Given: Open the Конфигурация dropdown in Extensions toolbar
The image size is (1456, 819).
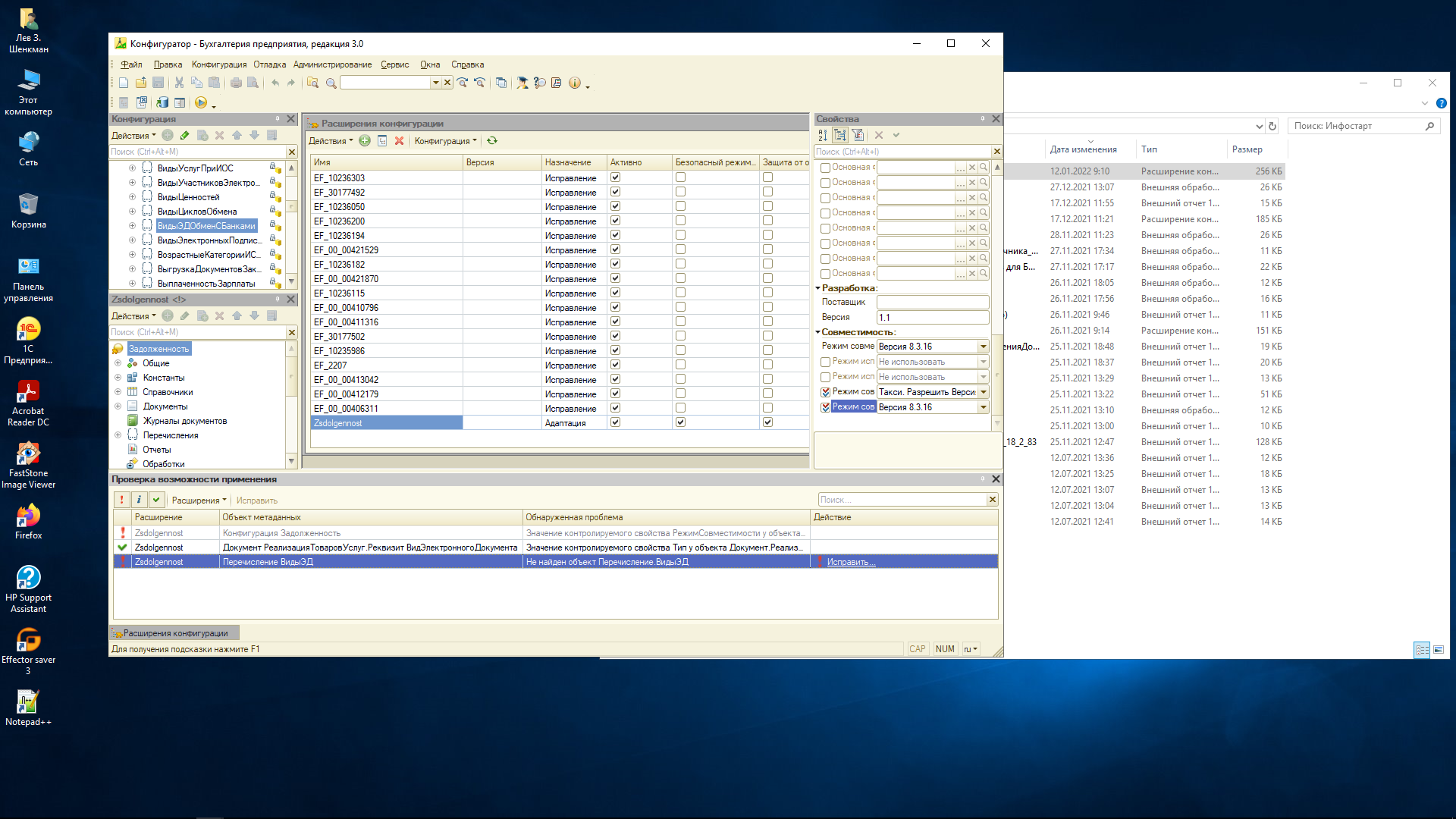Looking at the screenshot, I should click(x=446, y=141).
